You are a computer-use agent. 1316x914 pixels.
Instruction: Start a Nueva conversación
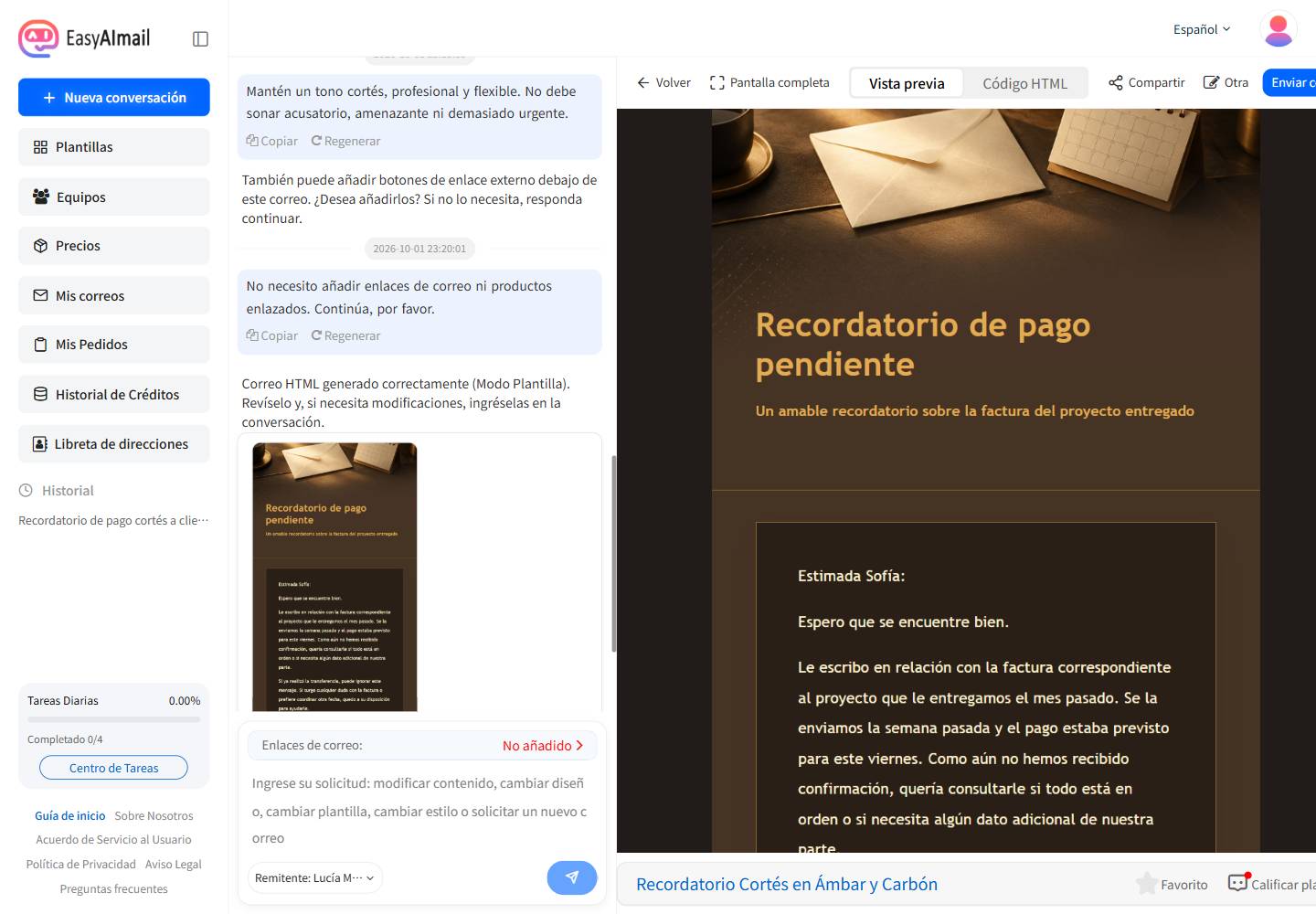click(x=114, y=98)
